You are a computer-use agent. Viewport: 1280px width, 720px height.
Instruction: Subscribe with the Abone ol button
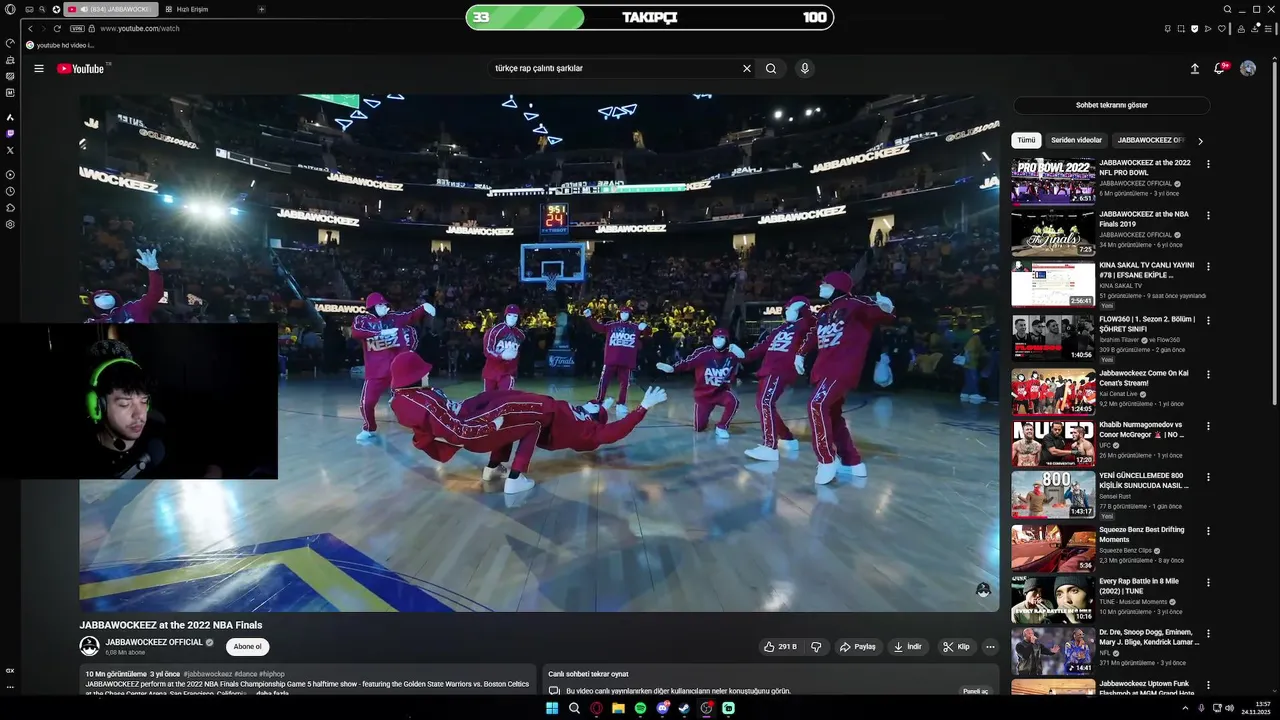247,647
